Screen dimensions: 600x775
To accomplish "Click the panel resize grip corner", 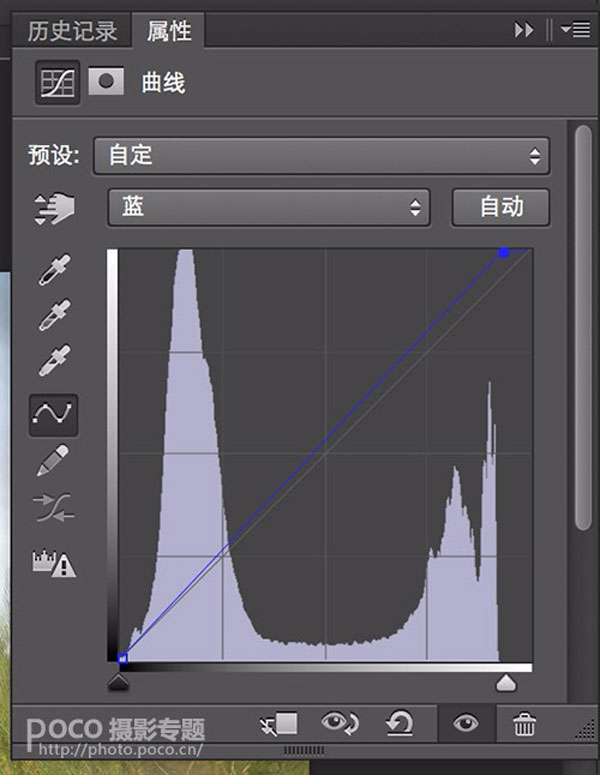I will (x=585, y=730).
